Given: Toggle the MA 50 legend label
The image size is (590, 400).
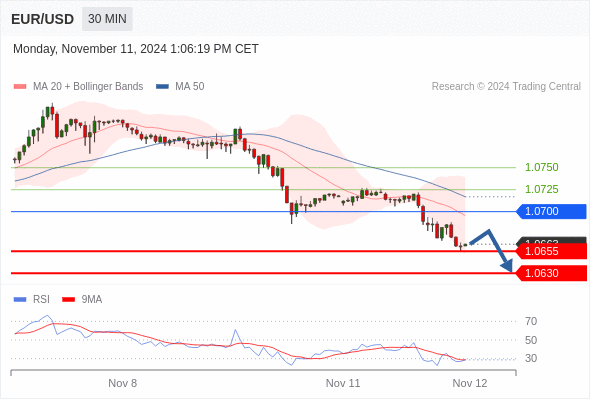Looking at the screenshot, I should [190, 87].
